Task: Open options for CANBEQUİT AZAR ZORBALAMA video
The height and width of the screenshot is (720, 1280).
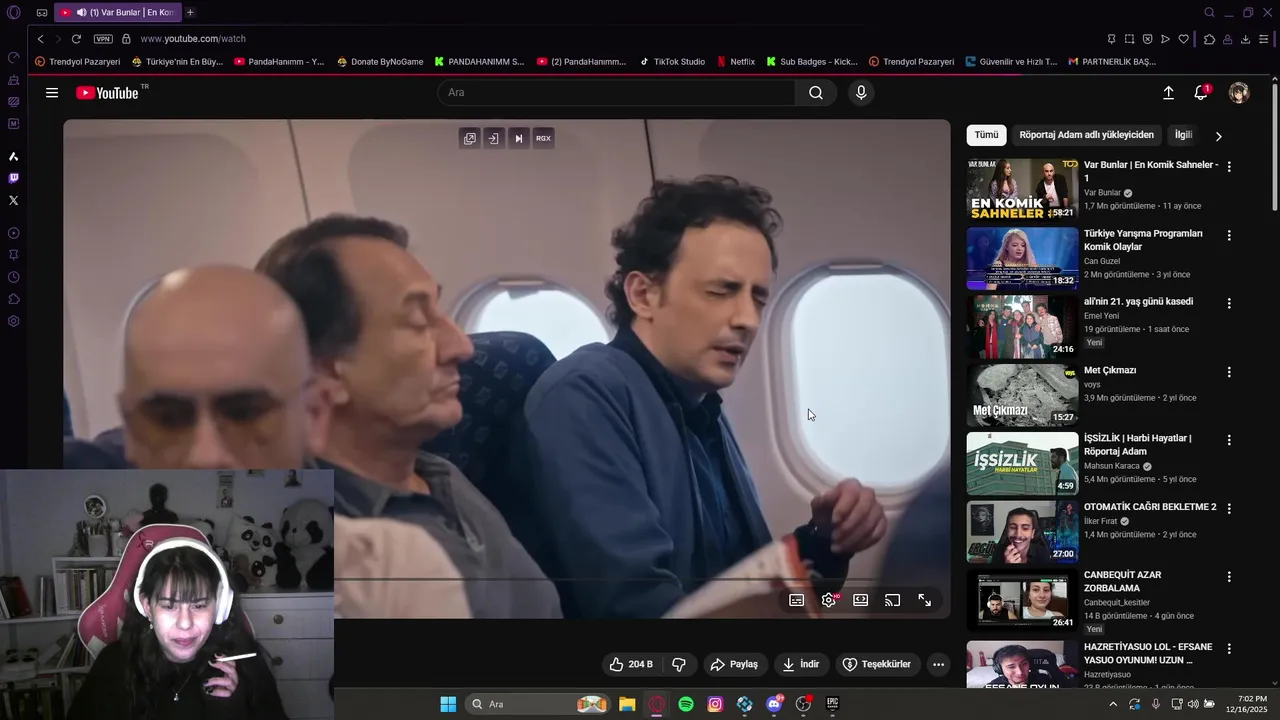Action: (x=1229, y=577)
